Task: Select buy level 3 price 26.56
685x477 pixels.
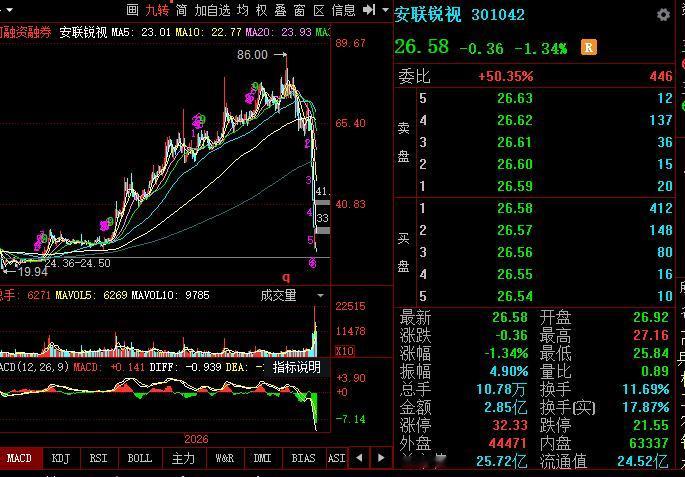Action: (x=515, y=252)
